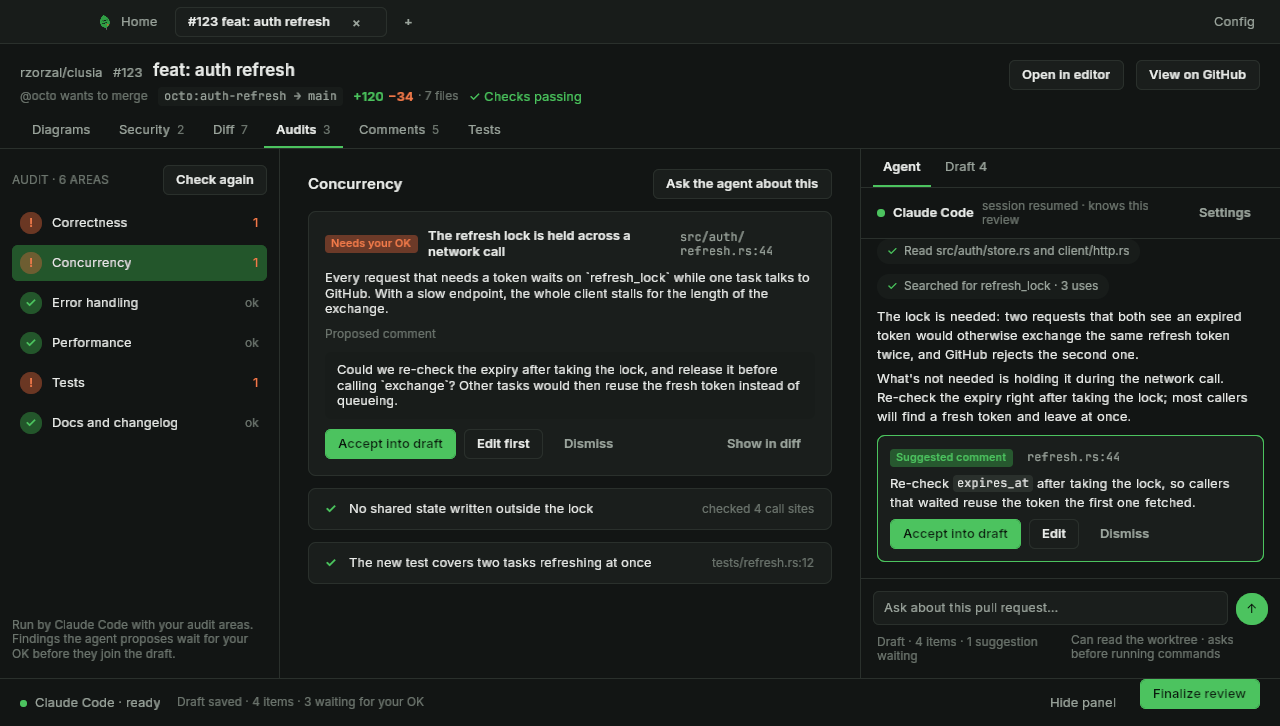Open the Comments tab

pyautogui.click(x=399, y=130)
